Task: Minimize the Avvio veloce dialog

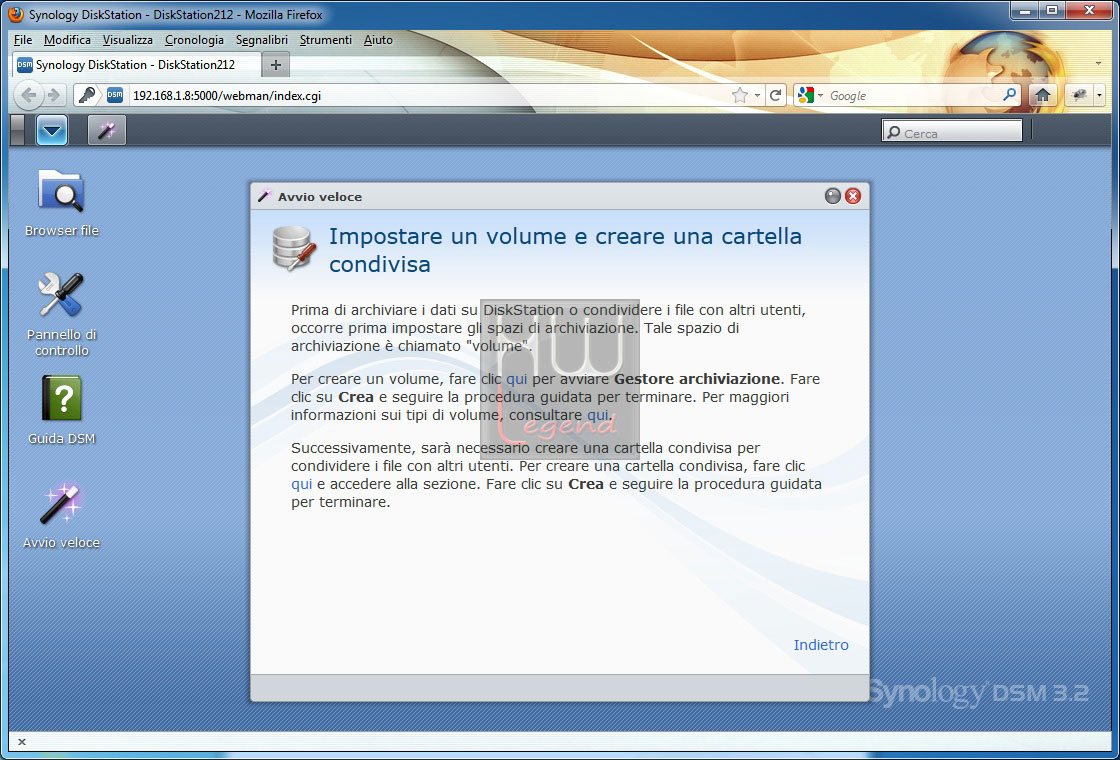Action: click(x=833, y=196)
